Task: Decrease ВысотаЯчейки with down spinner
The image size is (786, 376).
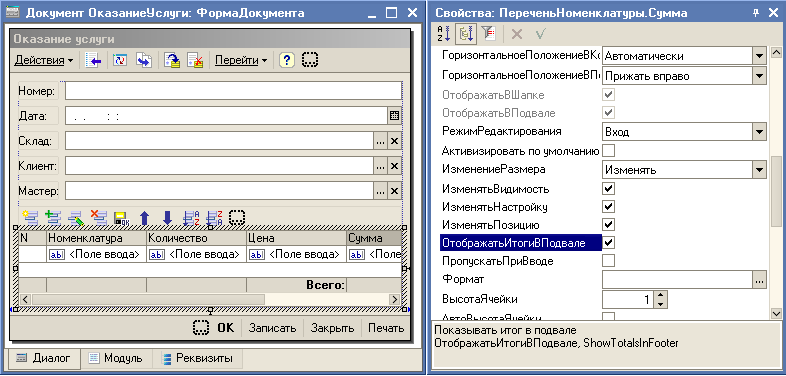Action: tap(661, 304)
